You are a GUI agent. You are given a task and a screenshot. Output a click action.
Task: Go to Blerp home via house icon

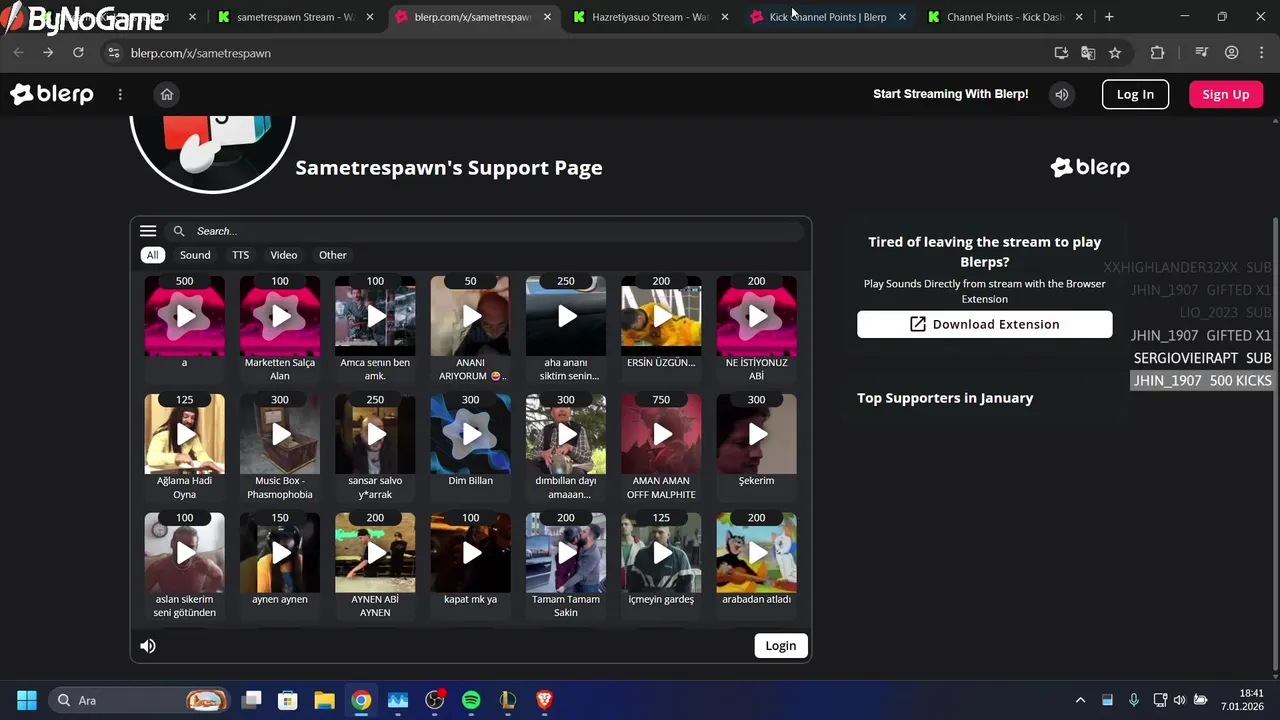pyautogui.click(x=167, y=94)
